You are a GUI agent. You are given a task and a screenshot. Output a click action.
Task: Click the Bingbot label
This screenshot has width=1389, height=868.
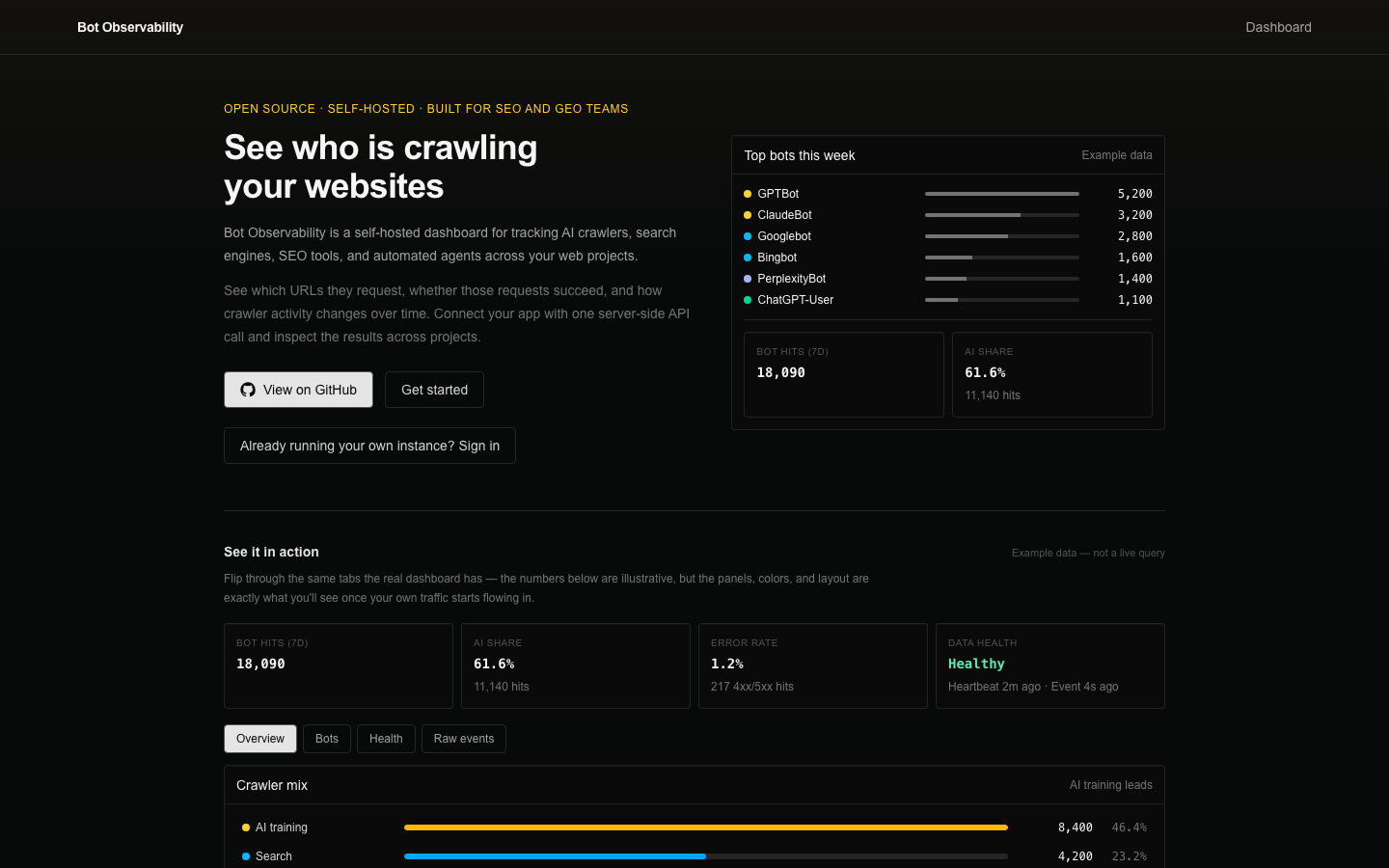click(x=777, y=258)
